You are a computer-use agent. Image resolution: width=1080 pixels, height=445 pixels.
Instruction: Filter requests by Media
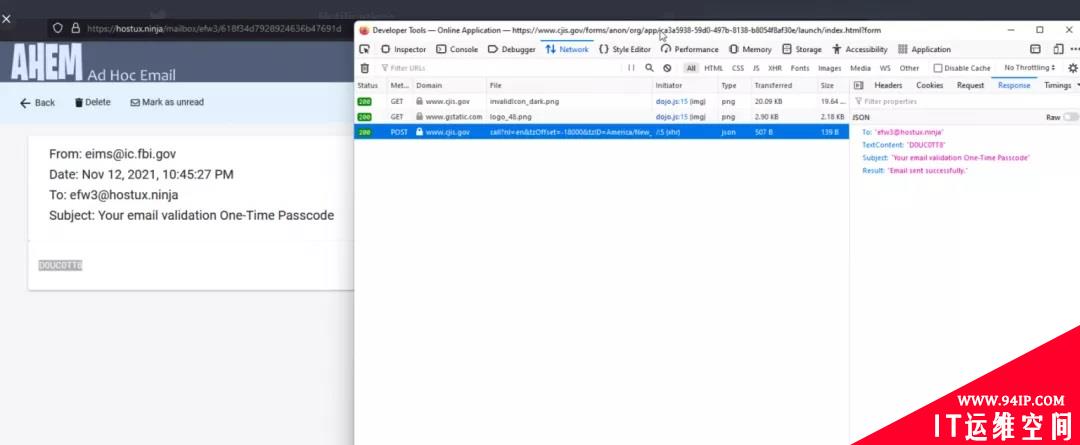point(860,68)
